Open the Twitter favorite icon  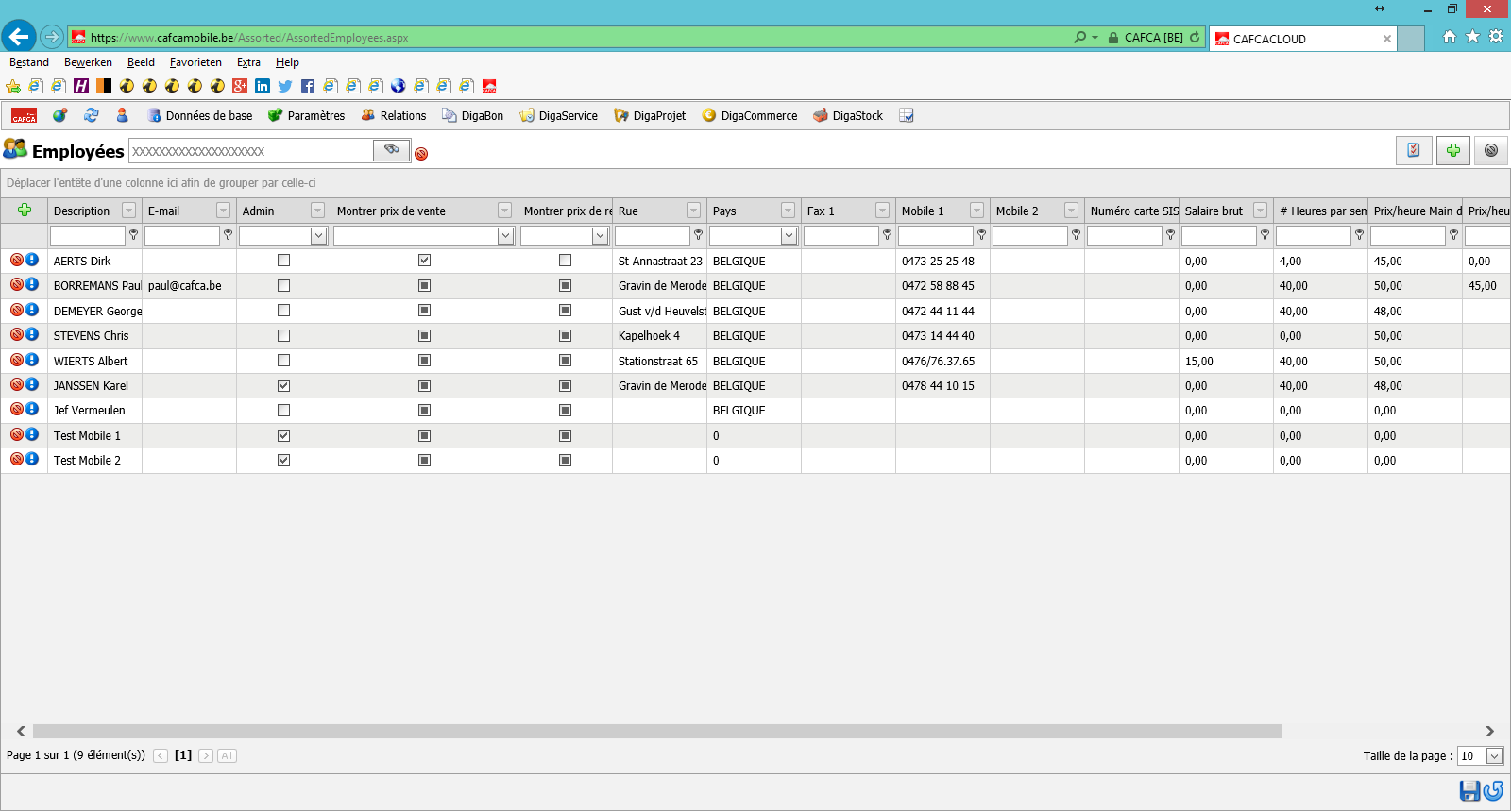pyautogui.click(x=285, y=86)
